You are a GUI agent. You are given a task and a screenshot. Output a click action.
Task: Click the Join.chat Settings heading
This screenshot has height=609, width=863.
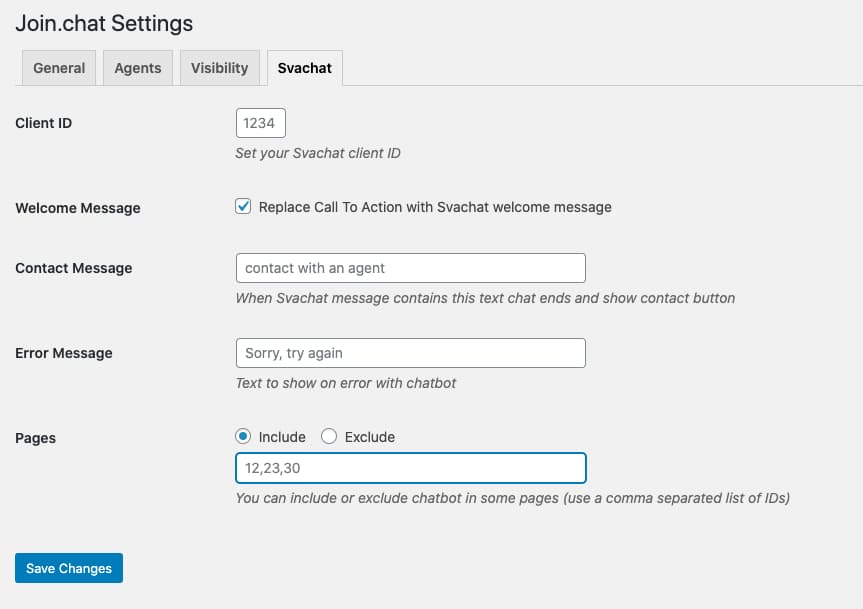104,24
